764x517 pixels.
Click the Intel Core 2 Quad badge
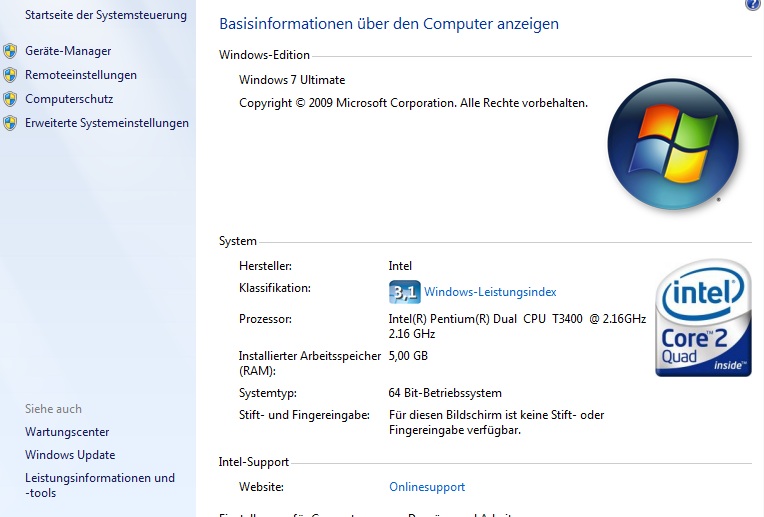703,318
